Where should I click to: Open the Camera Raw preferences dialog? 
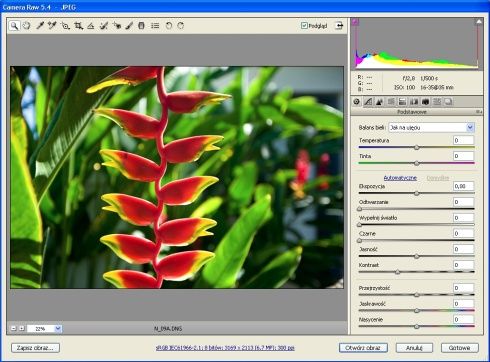click(x=155, y=26)
